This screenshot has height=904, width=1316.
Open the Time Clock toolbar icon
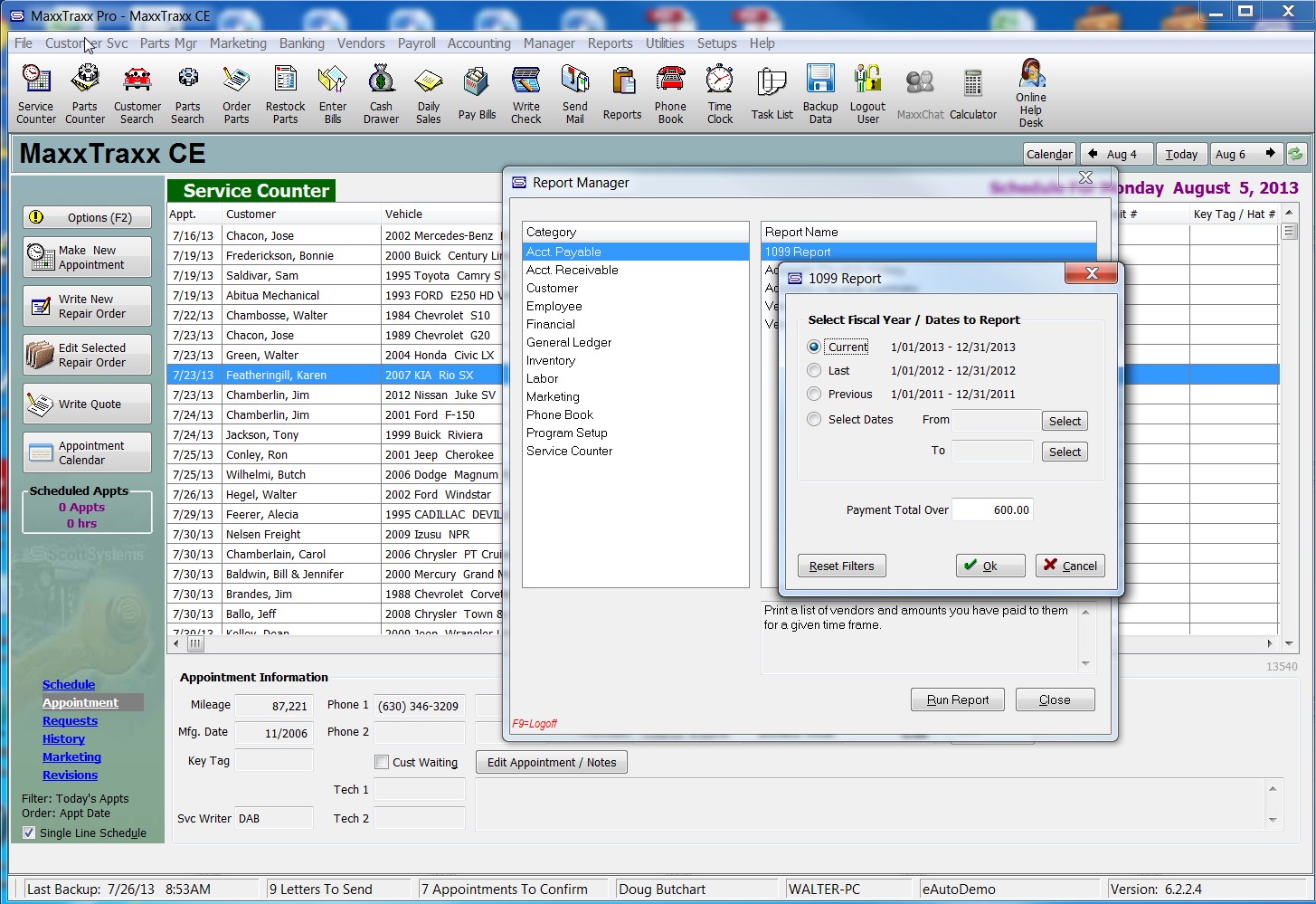point(720,94)
